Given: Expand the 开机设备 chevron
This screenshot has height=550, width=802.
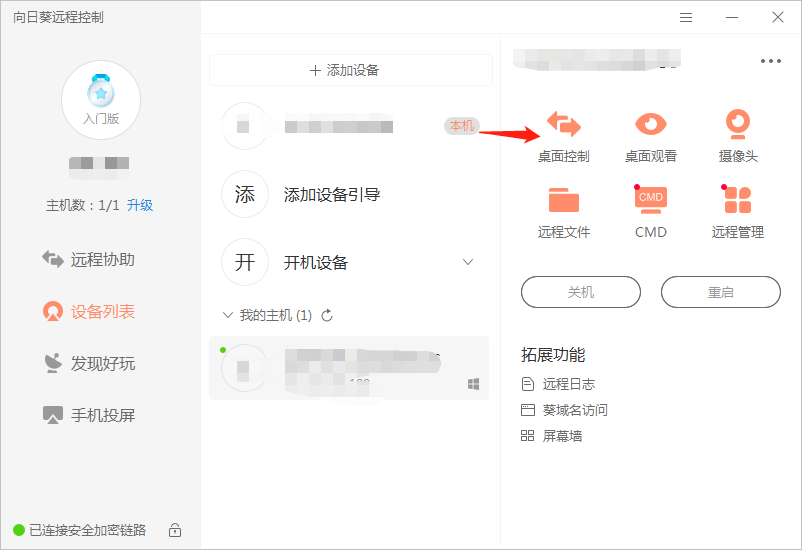Looking at the screenshot, I should click(467, 262).
